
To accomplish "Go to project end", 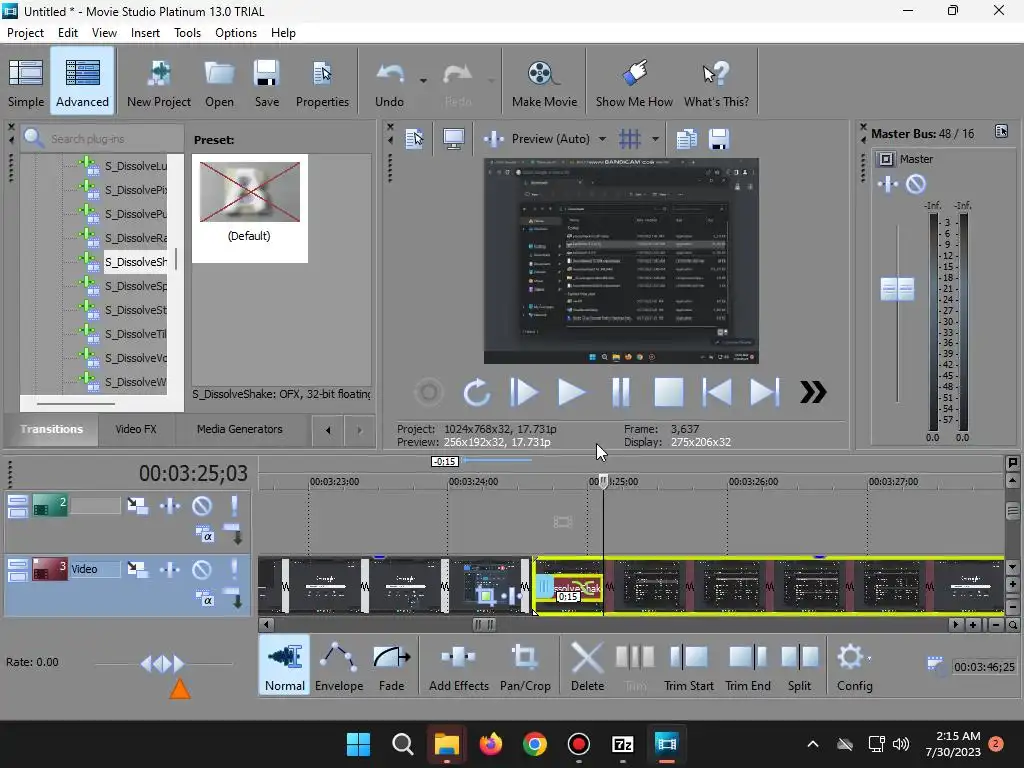I will pos(765,392).
